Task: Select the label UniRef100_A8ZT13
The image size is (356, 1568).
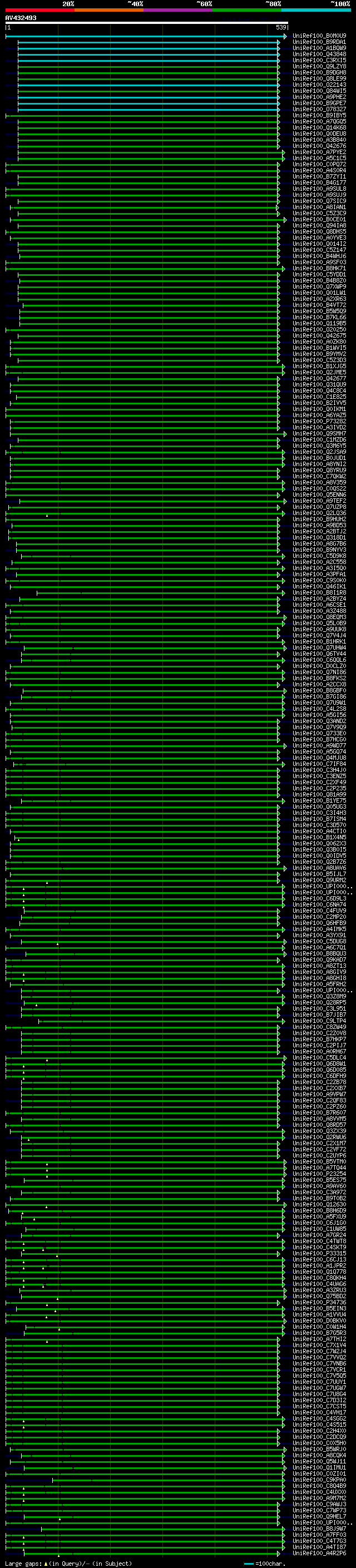Action: (x=319, y=966)
